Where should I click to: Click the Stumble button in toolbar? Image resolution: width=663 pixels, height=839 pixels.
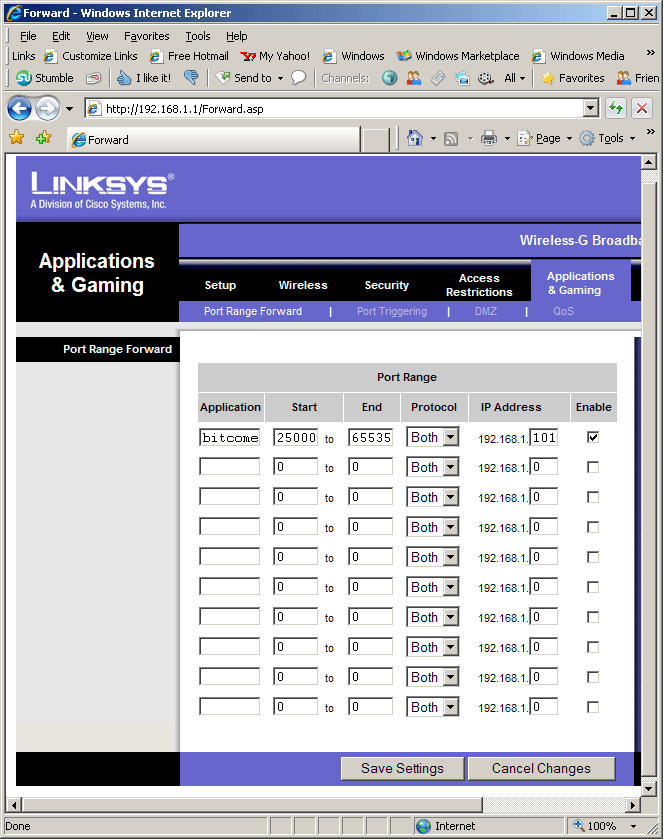[45, 78]
